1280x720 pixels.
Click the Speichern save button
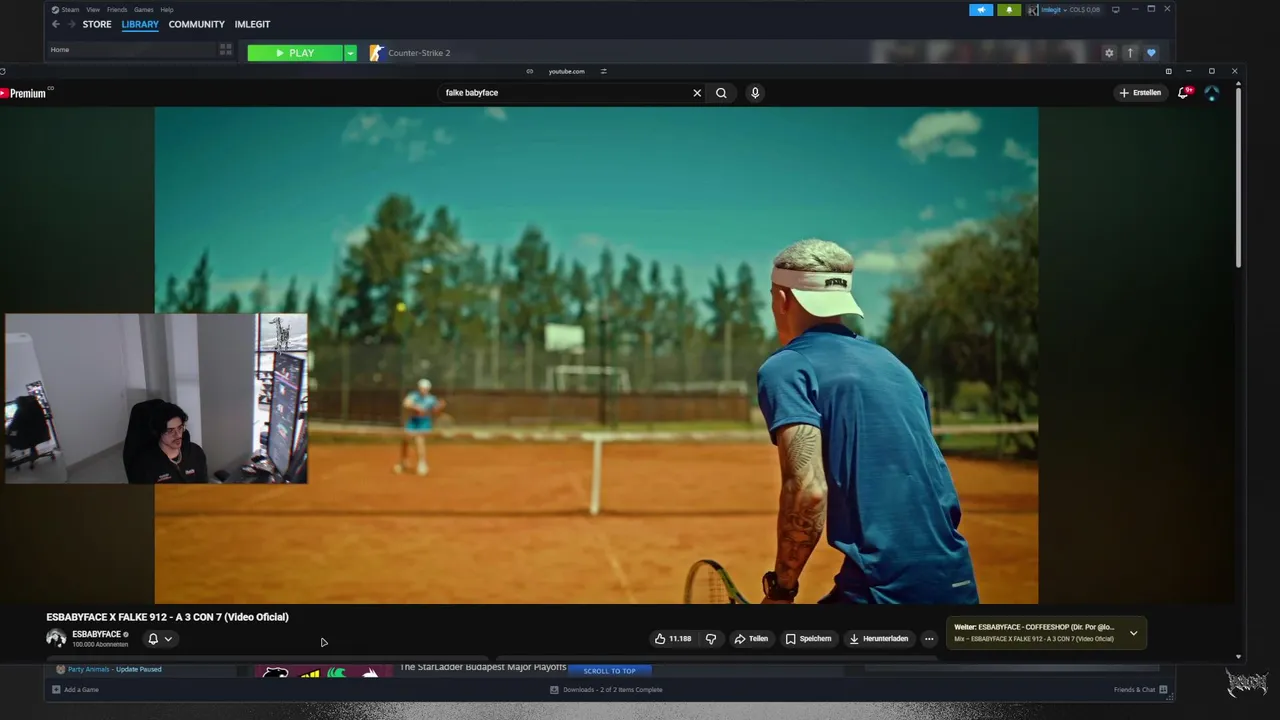808,639
